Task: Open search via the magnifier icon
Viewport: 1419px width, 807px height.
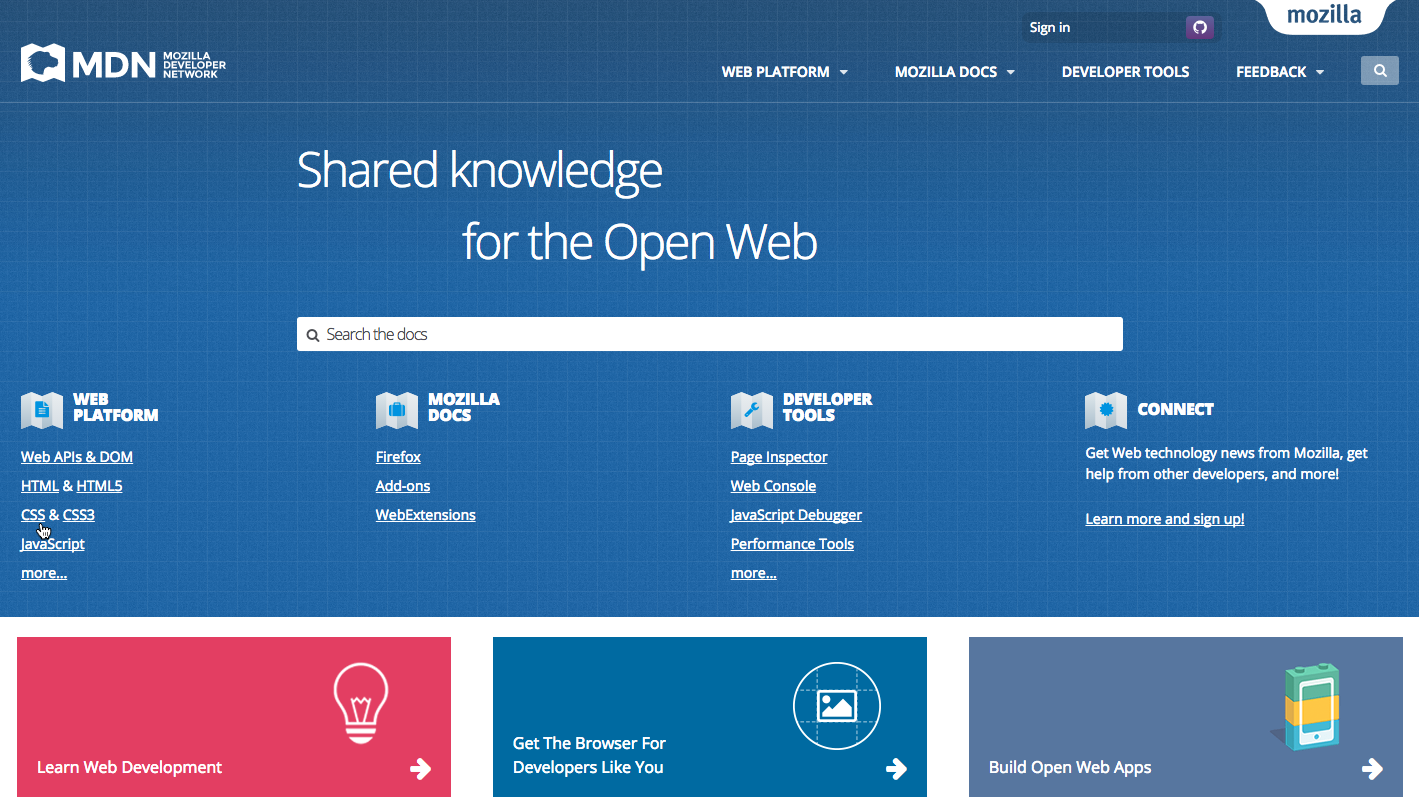Action: 1379,71
